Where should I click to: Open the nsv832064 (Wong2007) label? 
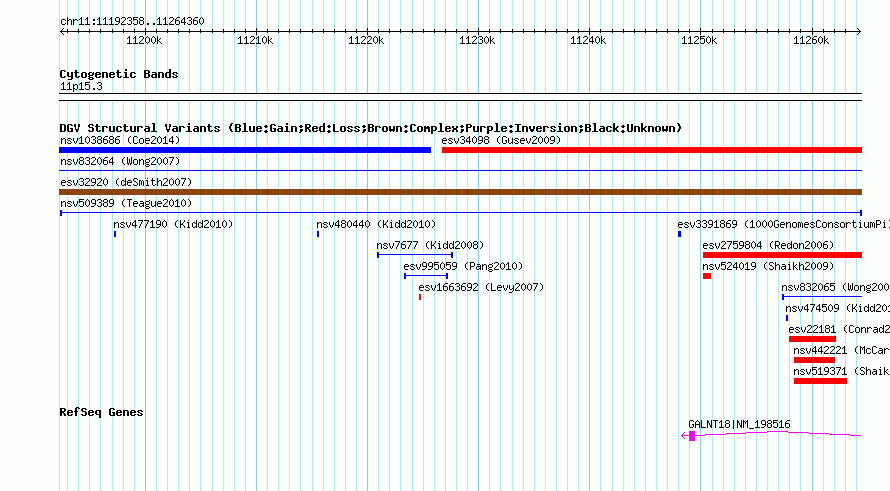pos(120,161)
